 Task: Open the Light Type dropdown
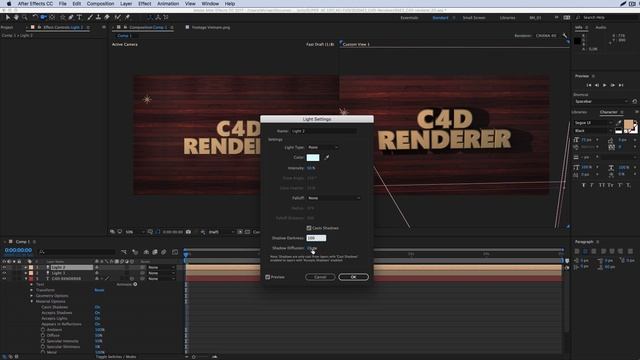point(323,147)
